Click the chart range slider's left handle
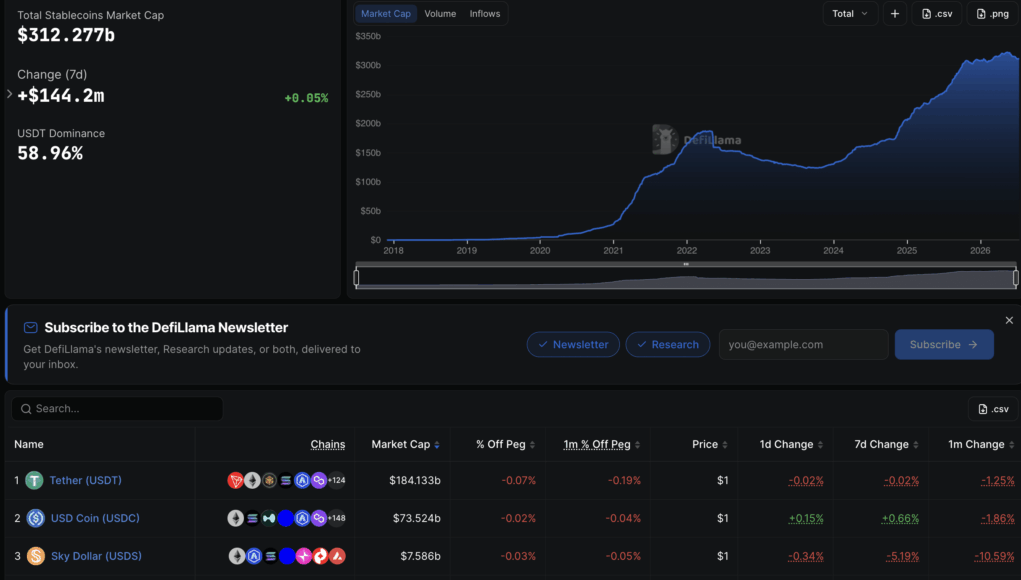Image resolution: width=1021 pixels, height=580 pixels. point(356,278)
